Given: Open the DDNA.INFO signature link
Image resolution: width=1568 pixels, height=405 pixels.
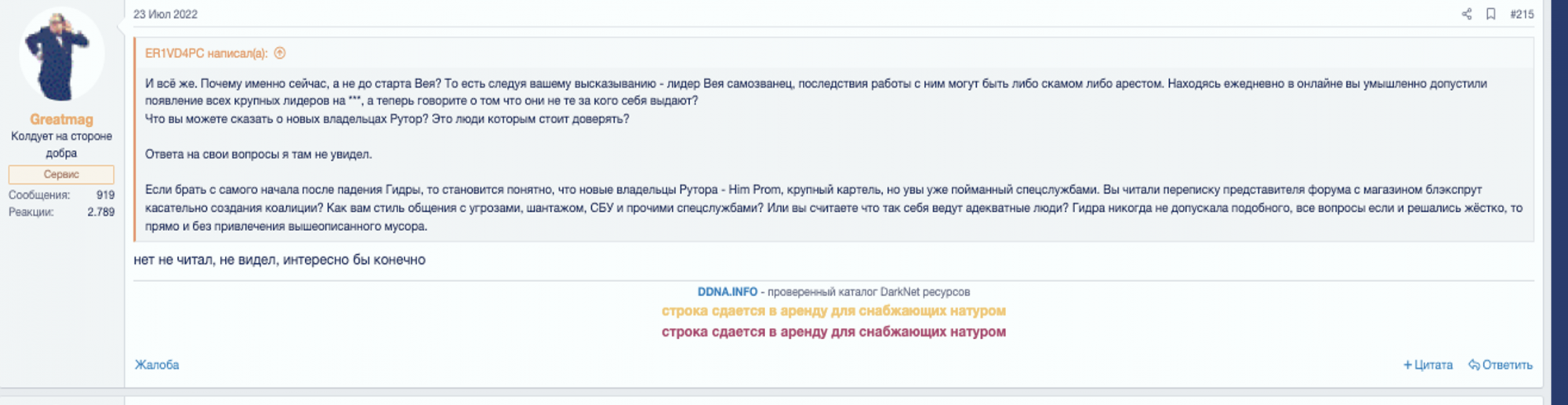Looking at the screenshot, I should coord(727,292).
